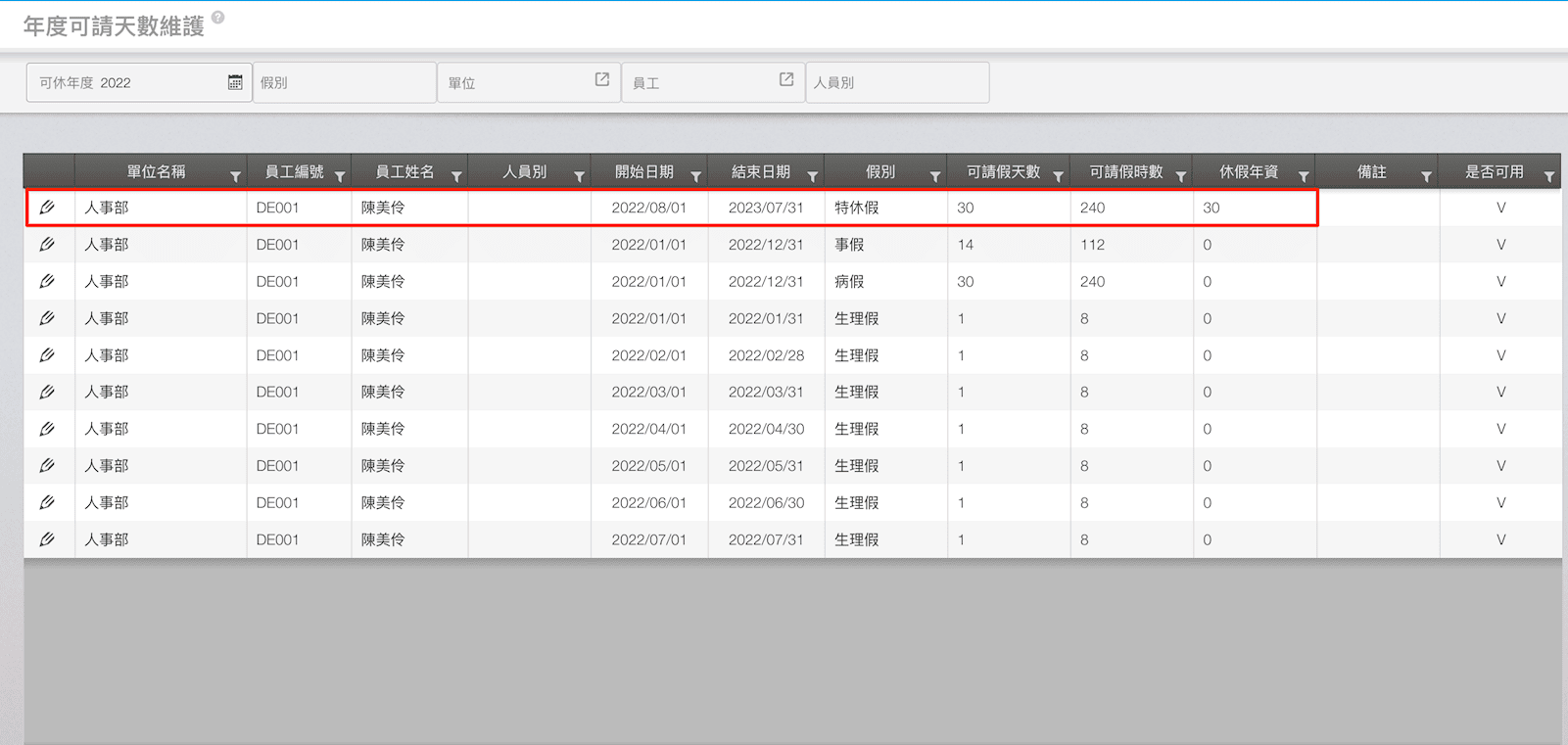Open filter for 是否可用 column
The height and width of the screenshot is (745, 1568).
coord(1548,176)
